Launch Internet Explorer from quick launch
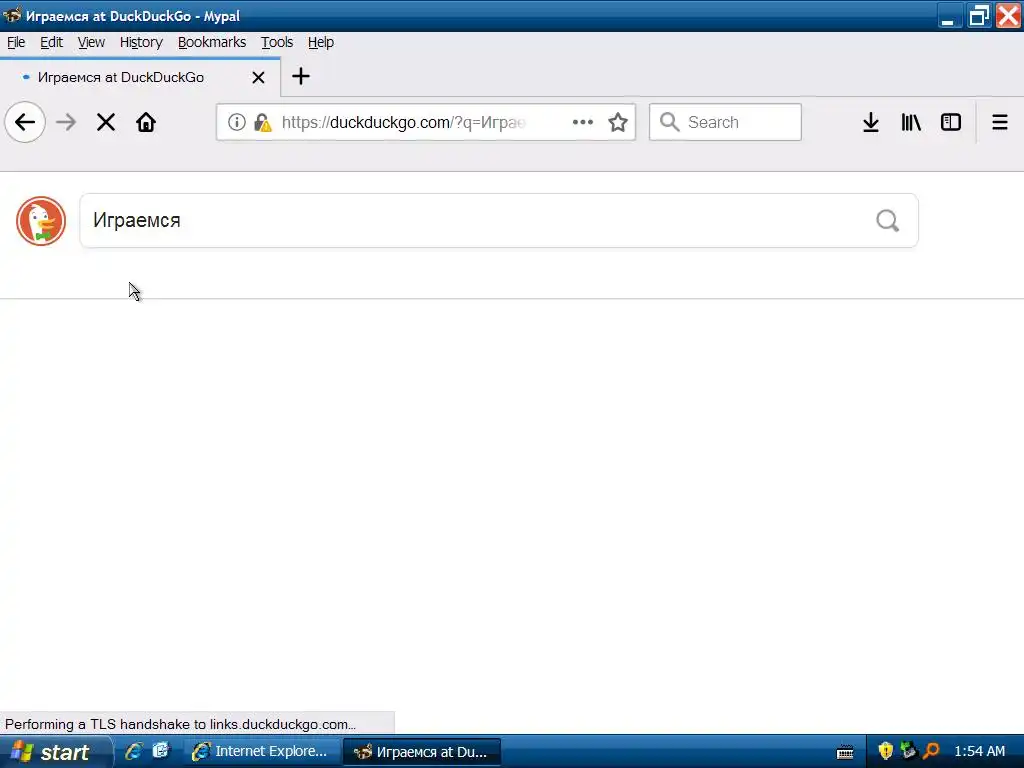This screenshot has width=1024, height=768. point(134,751)
